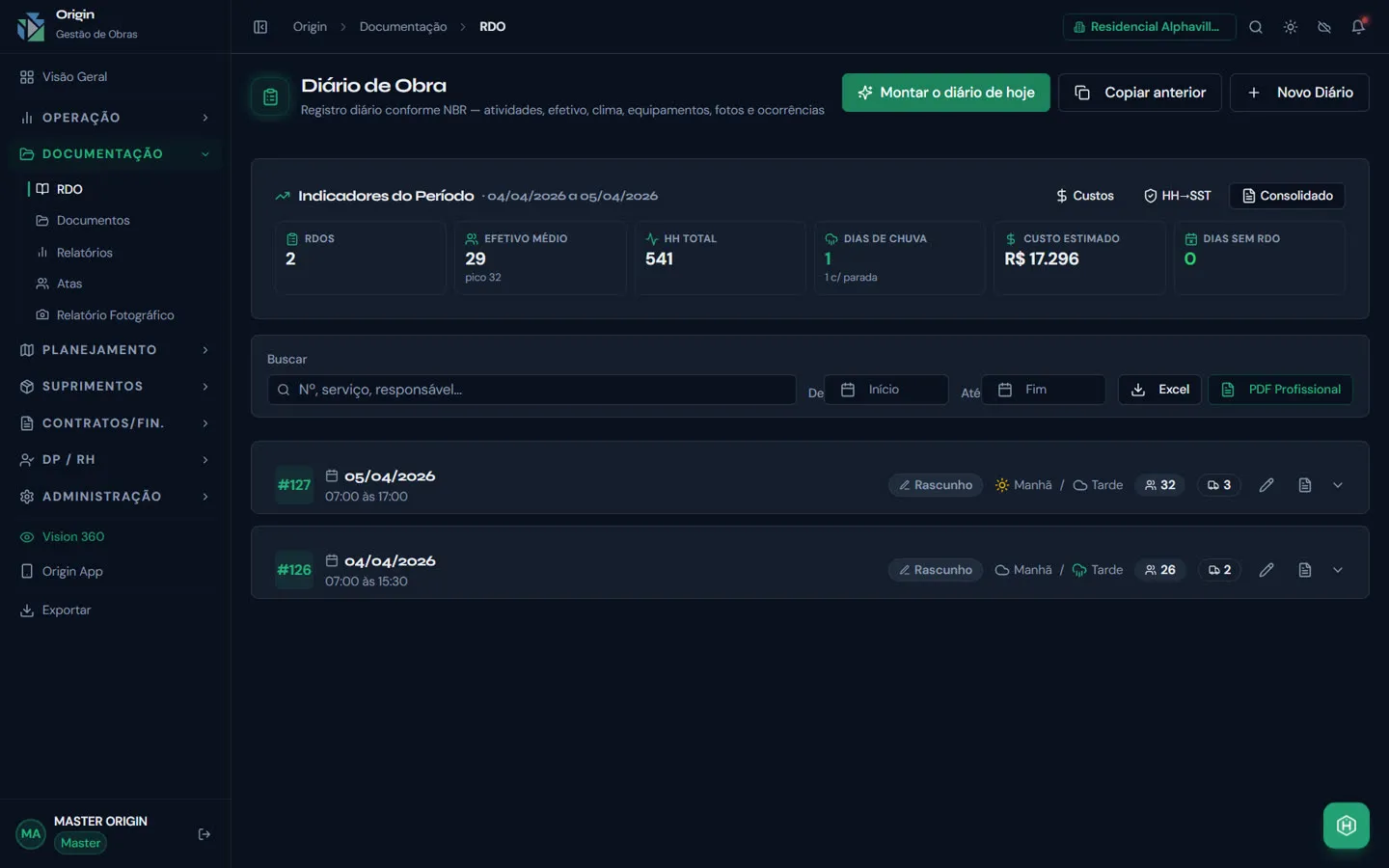Viewport: 1389px width, 868px height.
Task: Switch indicators to the Custos view
Action: 1085,196
